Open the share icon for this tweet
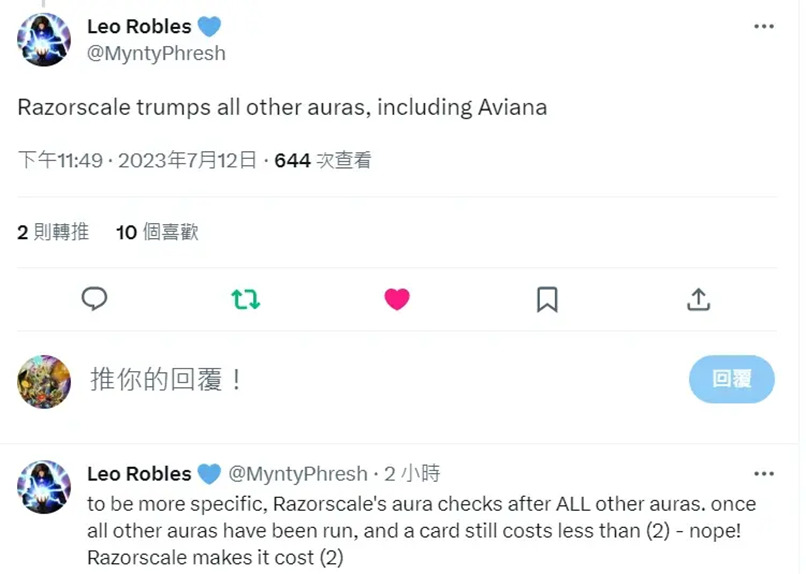The image size is (806, 574). click(x=698, y=298)
